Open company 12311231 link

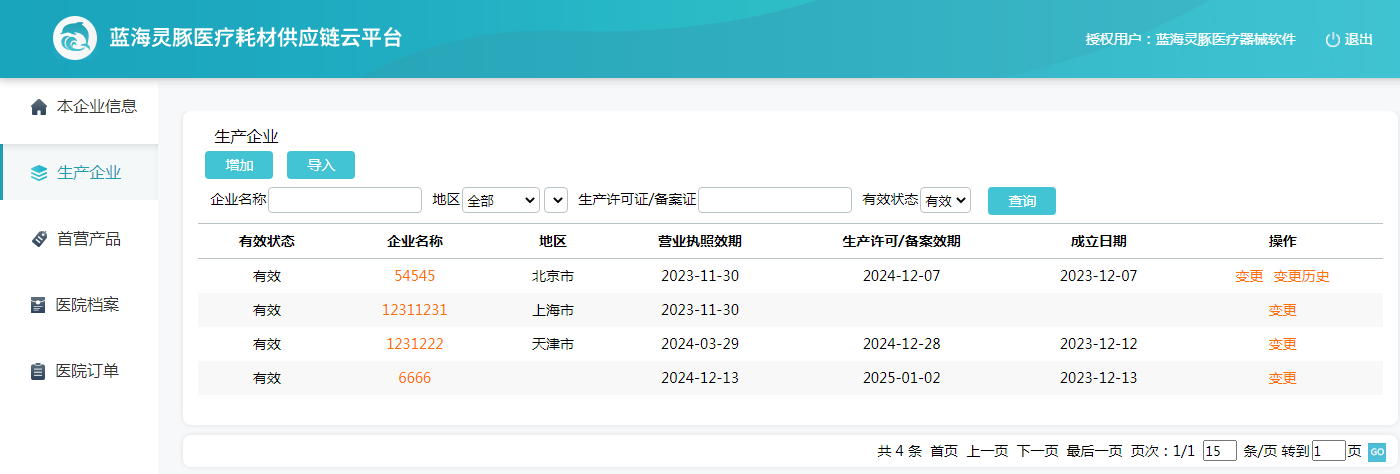coord(415,310)
